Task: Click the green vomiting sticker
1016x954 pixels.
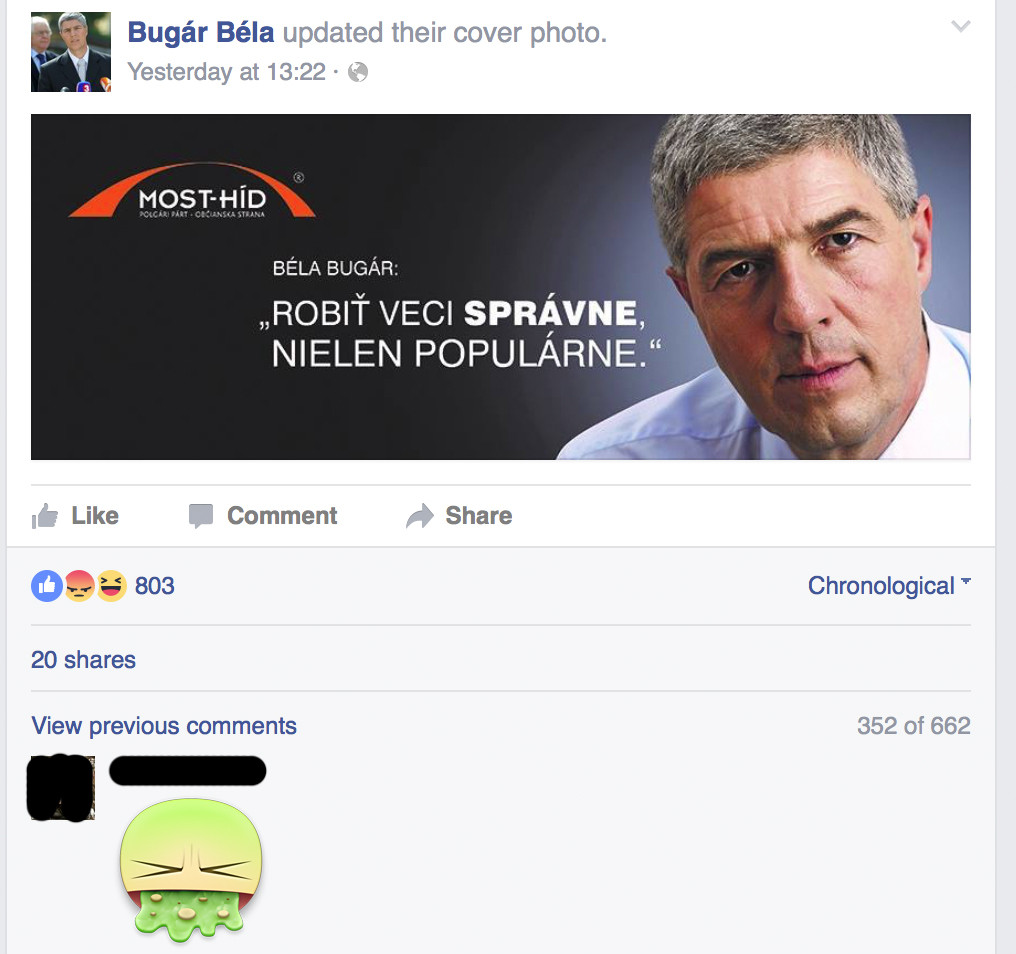Action: click(190, 870)
